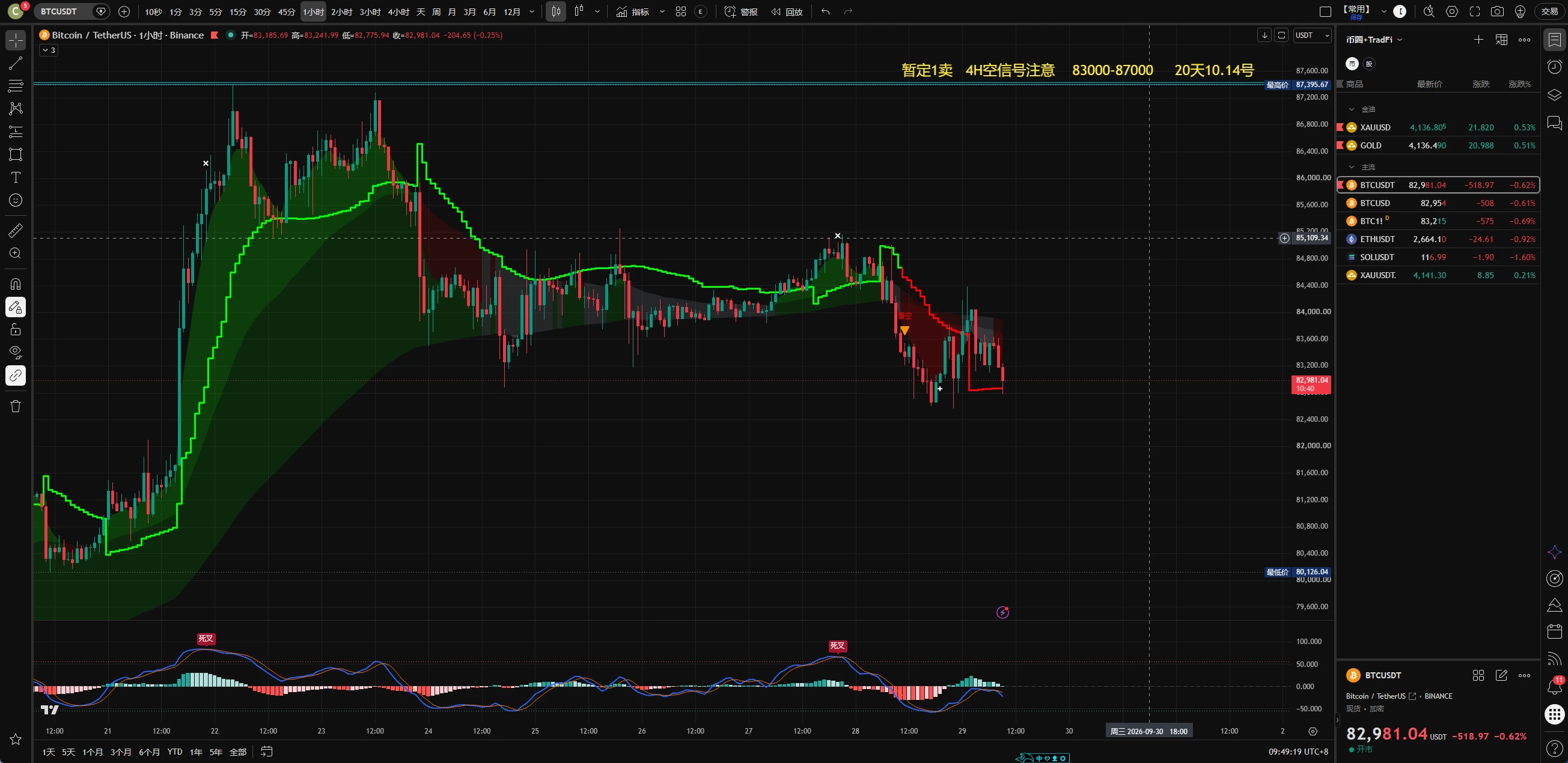This screenshot has height=763, width=1568.
Task: Select the 股 filter chip
Action: click(1369, 64)
